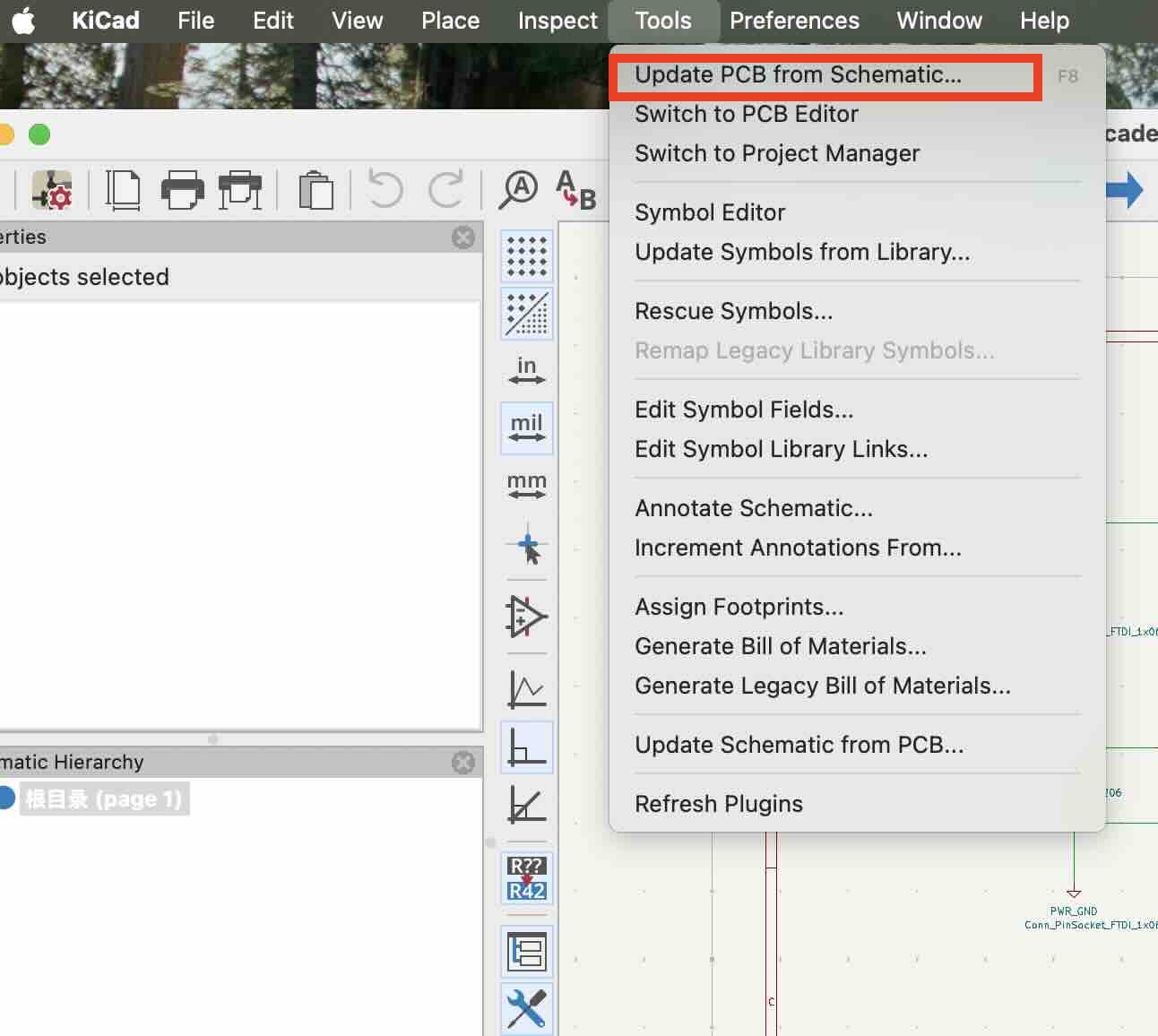Choose Switch to Project Manager
The width and height of the screenshot is (1158, 1036).
(857, 153)
